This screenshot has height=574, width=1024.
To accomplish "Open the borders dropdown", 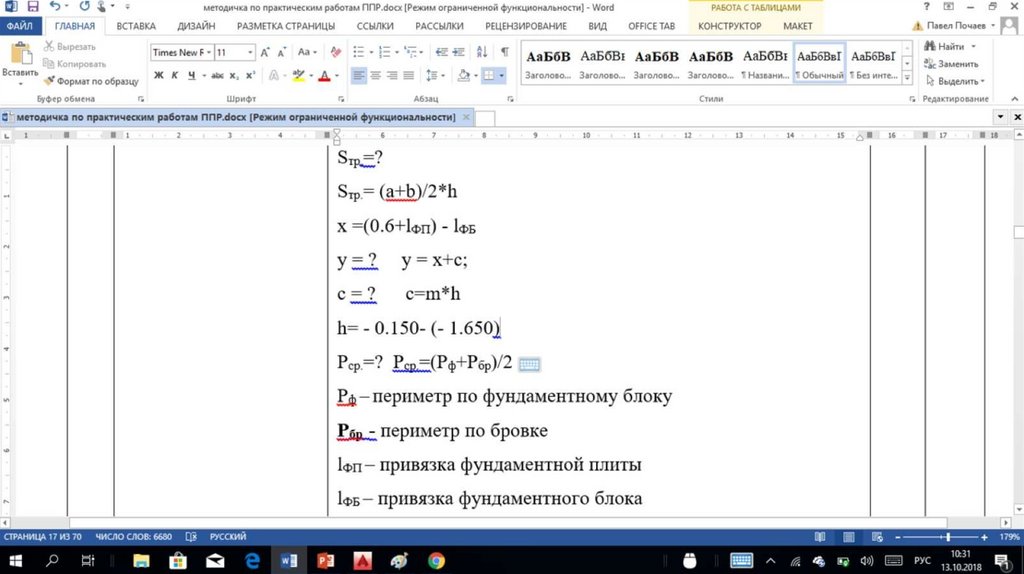I will pos(501,76).
